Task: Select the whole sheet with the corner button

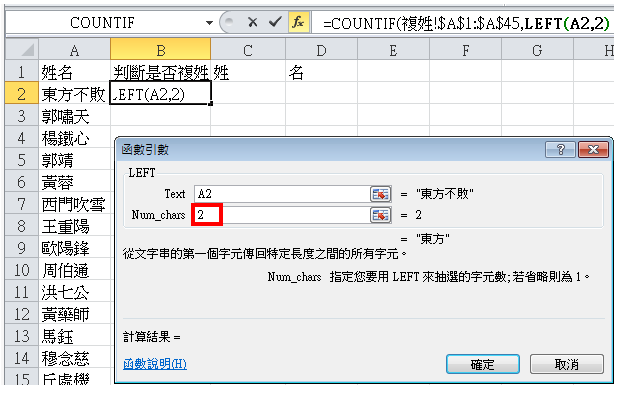Action: (22, 50)
